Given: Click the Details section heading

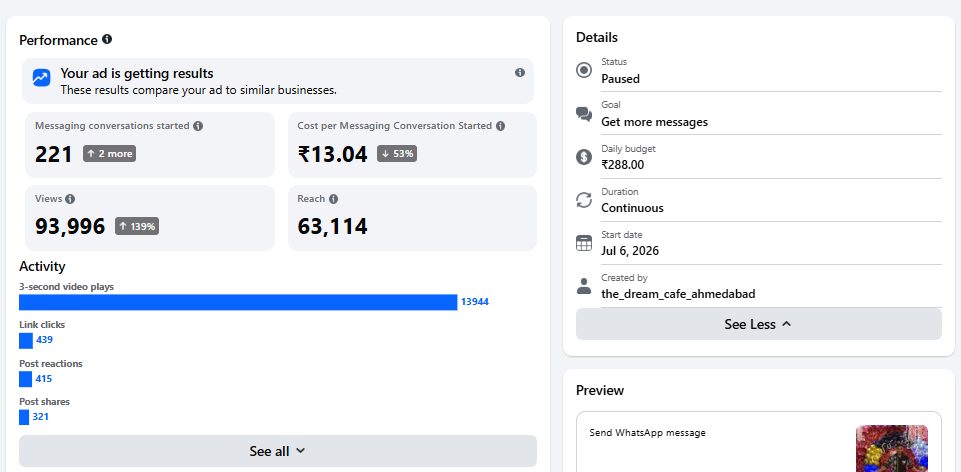Looking at the screenshot, I should (597, 37).
